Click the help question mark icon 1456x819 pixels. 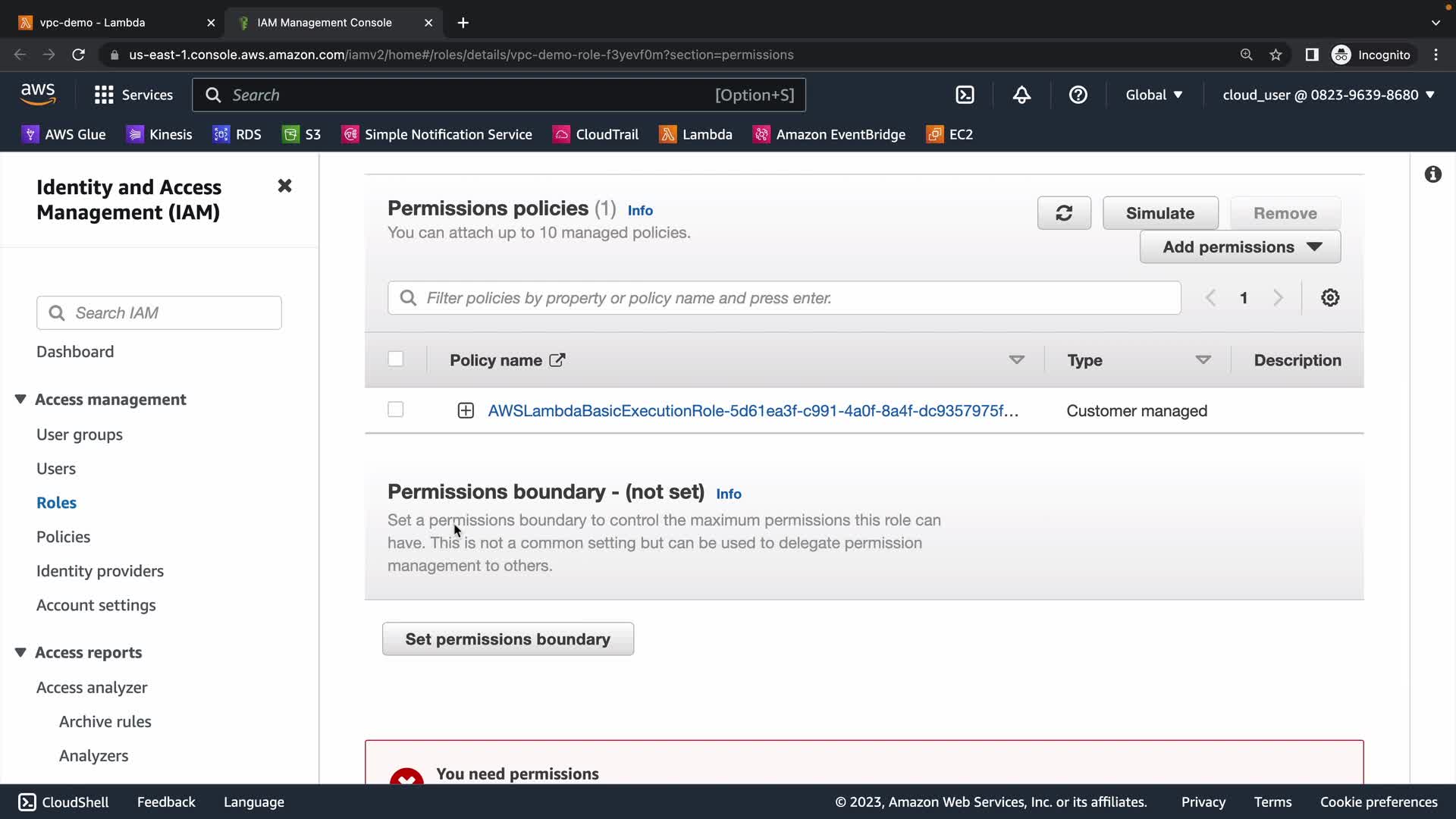pyautogui.click(x=1078, y=95)
